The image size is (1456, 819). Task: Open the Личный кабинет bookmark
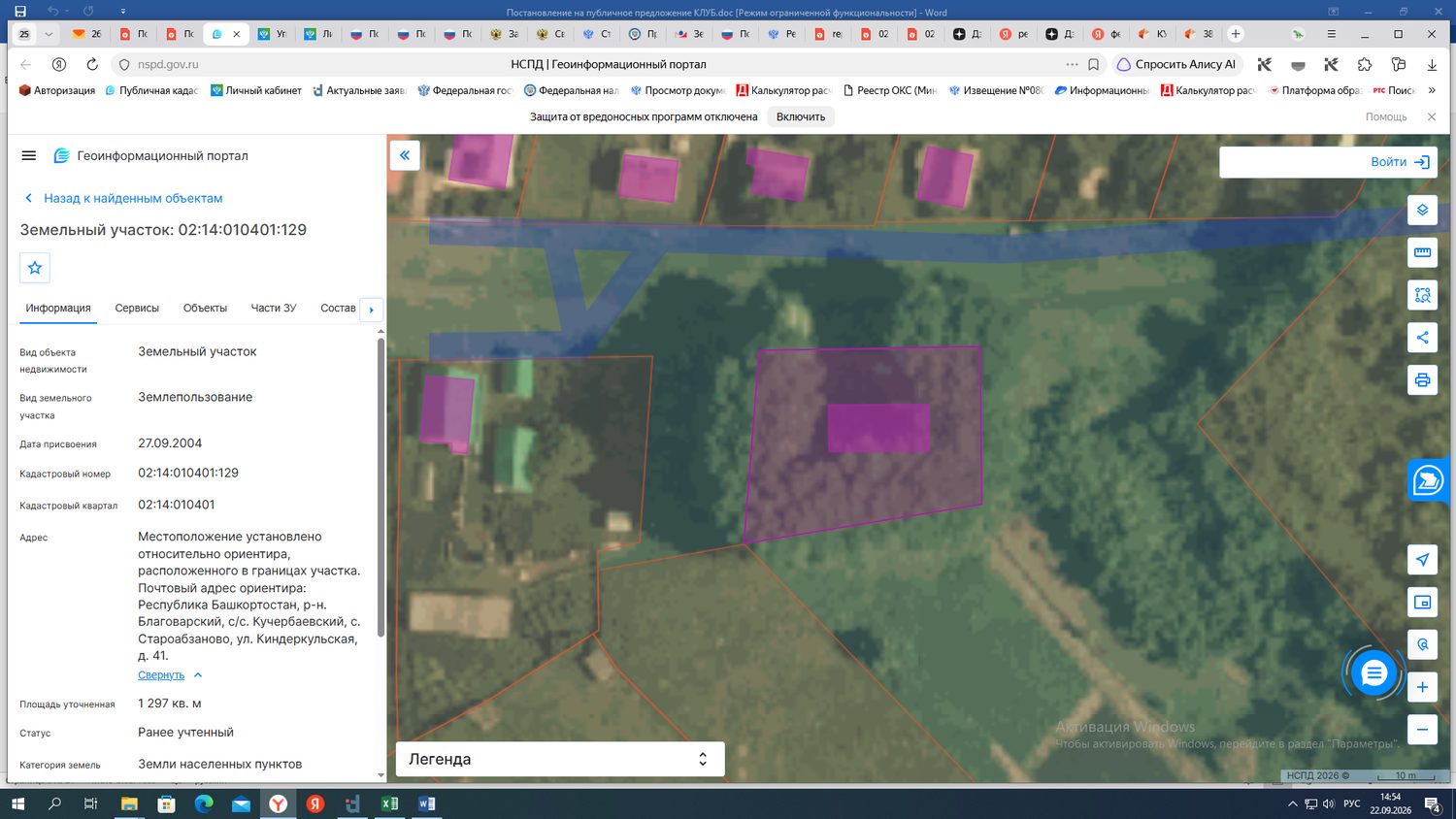[255, 90]
